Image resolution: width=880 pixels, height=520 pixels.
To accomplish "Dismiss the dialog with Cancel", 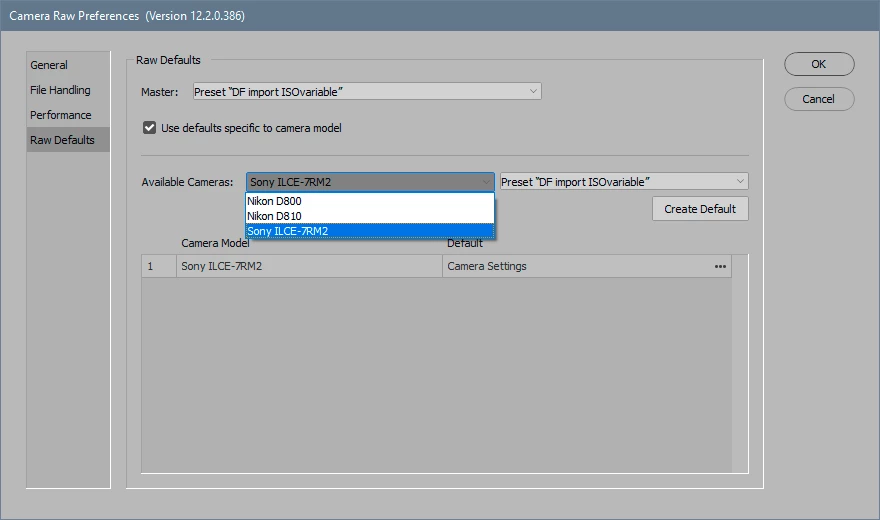I will [819, 99].
